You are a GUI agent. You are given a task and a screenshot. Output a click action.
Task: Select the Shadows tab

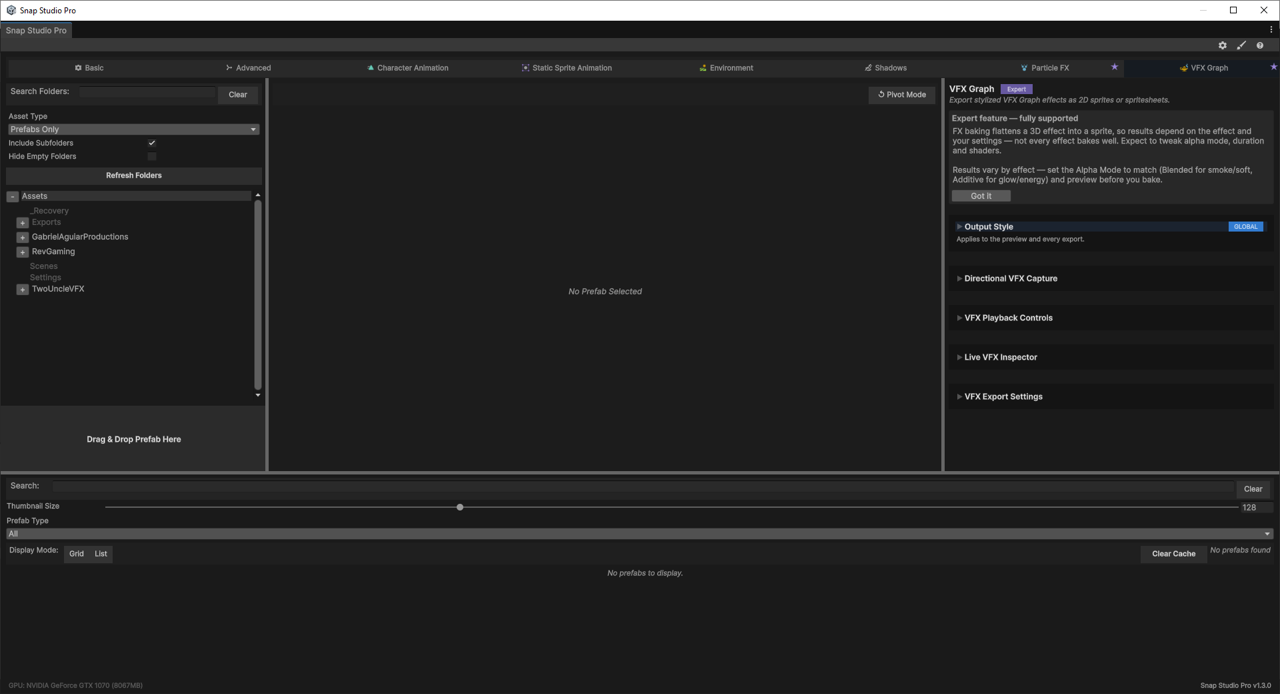coord(885,68)
